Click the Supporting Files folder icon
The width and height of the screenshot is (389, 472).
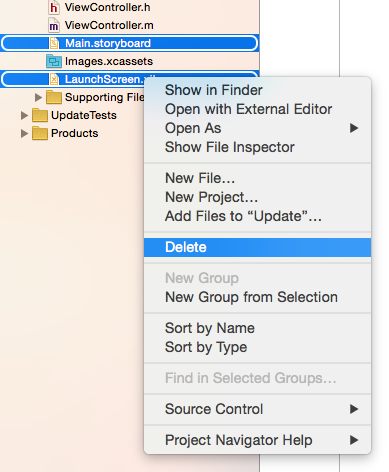(54, 97)
